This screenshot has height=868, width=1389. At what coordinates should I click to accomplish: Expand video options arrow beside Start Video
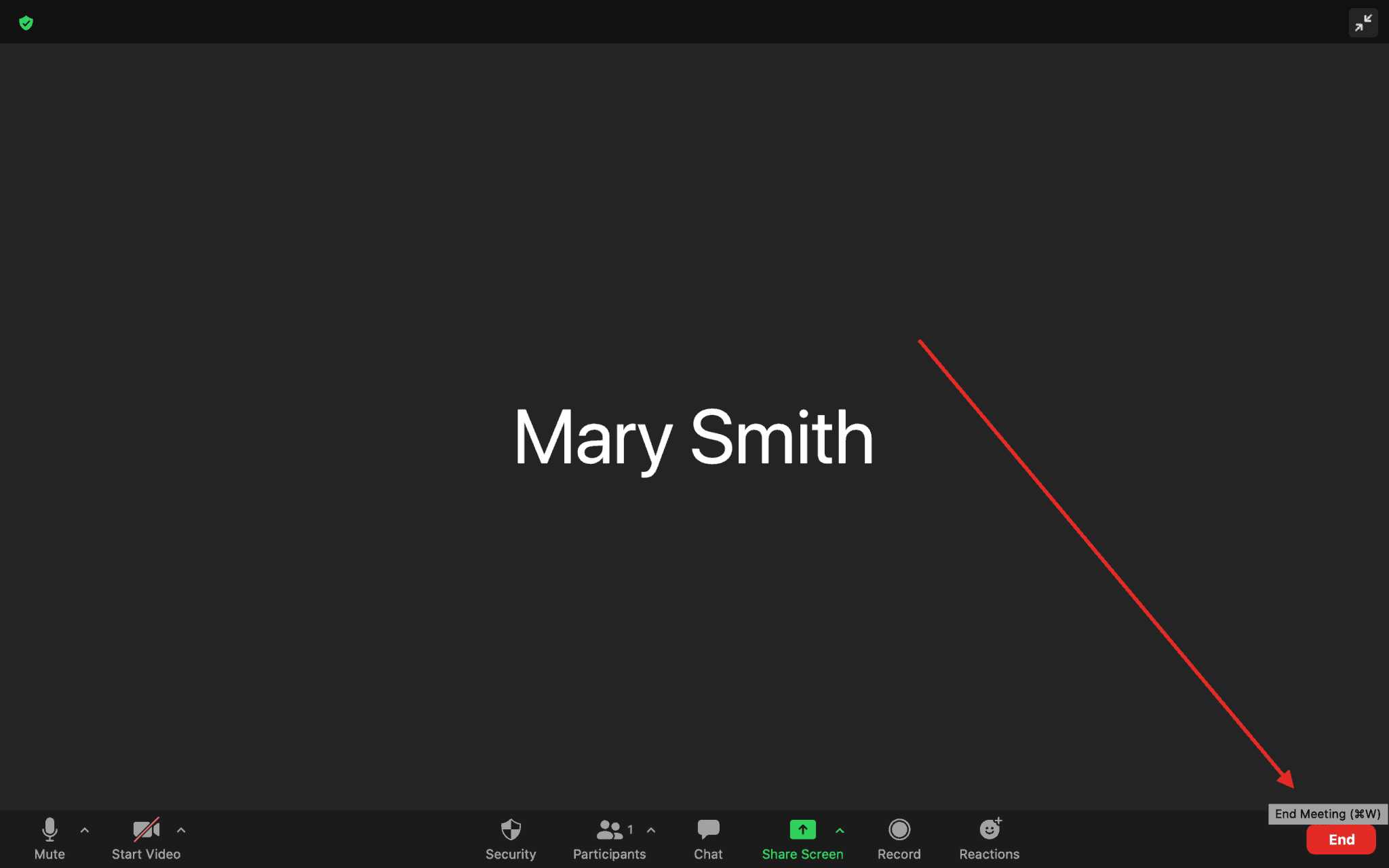click(x=181, y=829)
